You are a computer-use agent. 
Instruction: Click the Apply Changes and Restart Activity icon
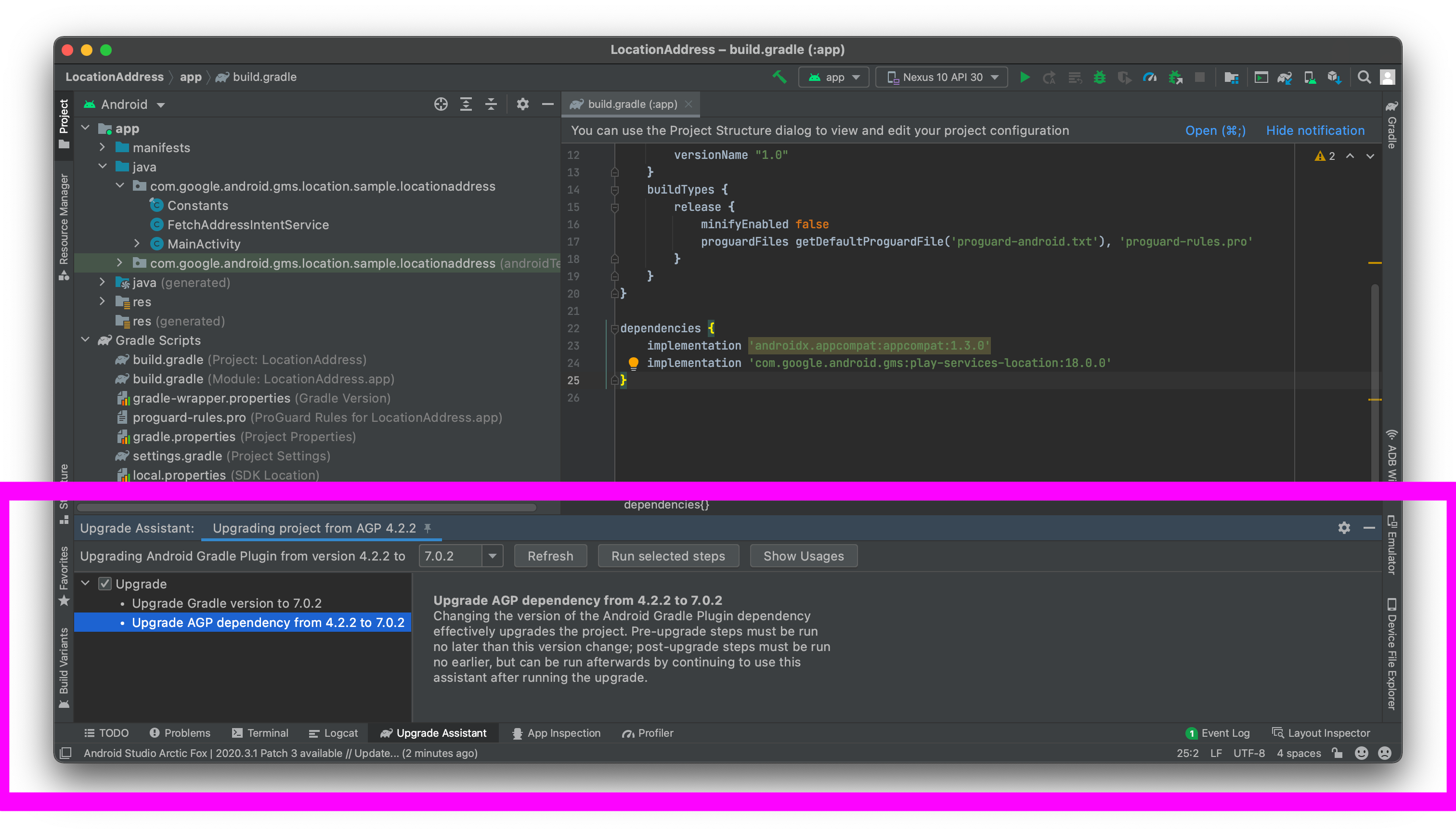(x=1049, y=77)
